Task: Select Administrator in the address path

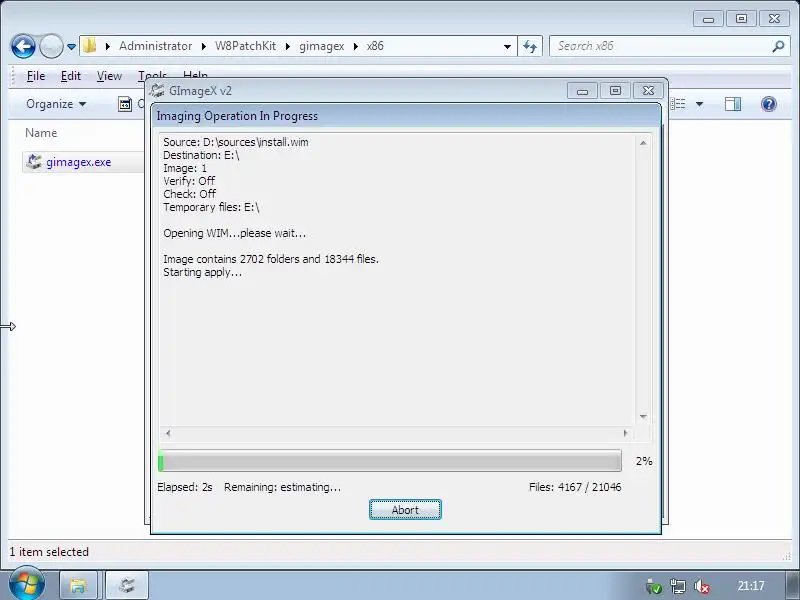Action: point(155,46)
